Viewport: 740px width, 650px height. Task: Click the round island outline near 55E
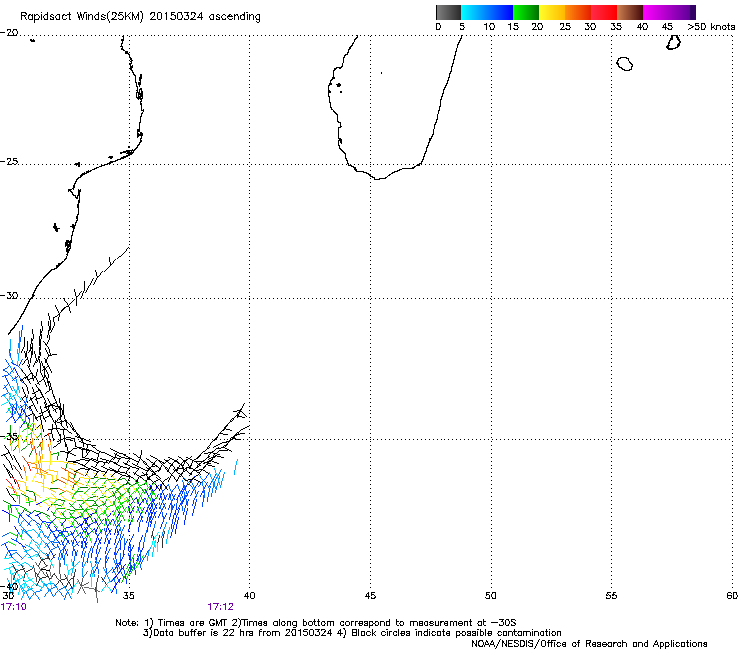pos(625,64)
